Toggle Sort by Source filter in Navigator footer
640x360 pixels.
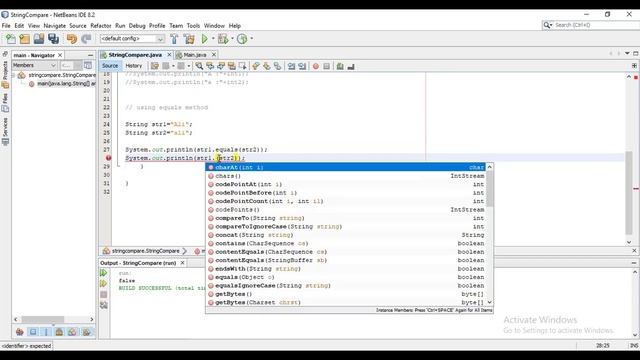86,332
